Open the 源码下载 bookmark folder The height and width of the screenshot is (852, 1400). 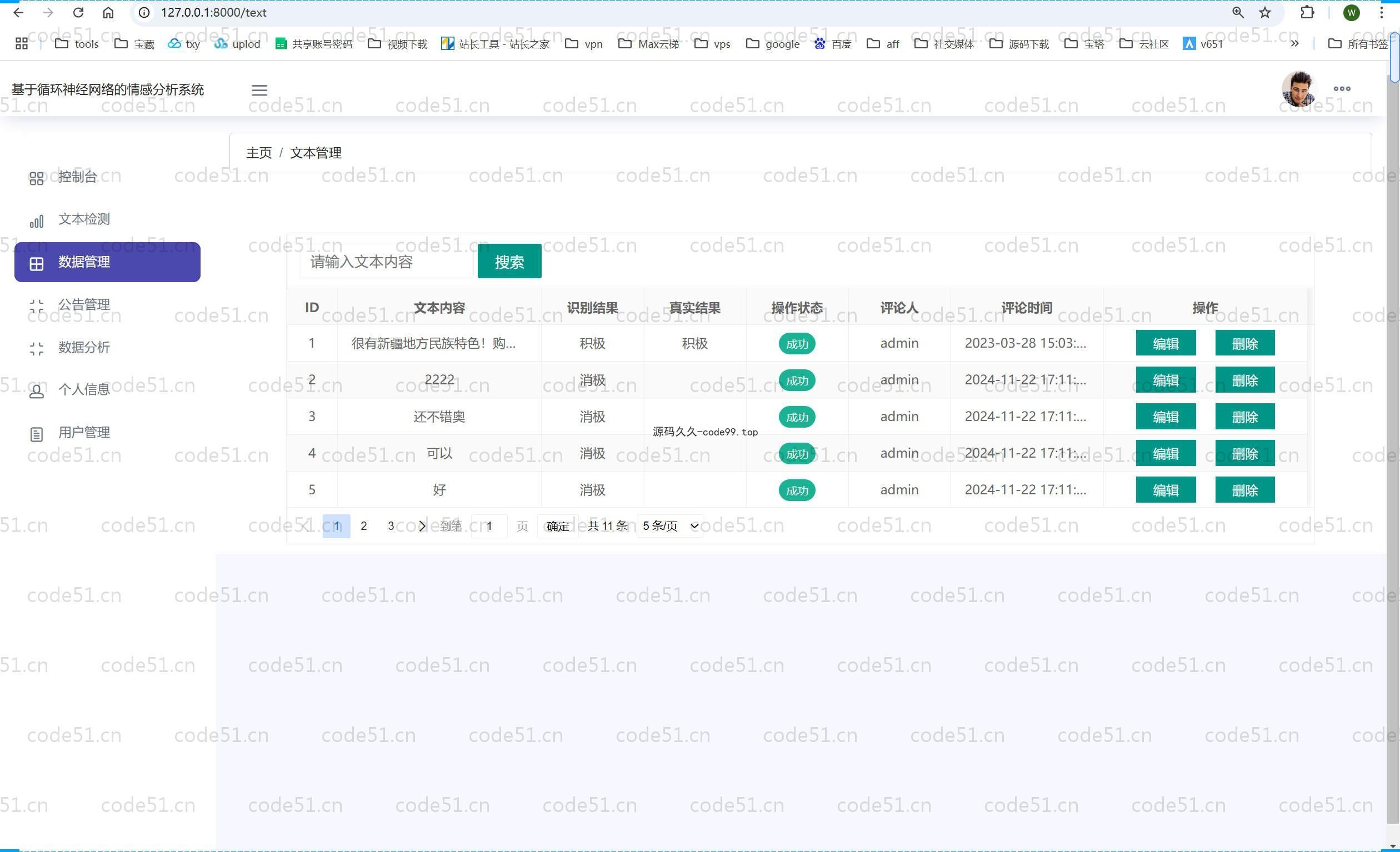(x=1019, y=44)
